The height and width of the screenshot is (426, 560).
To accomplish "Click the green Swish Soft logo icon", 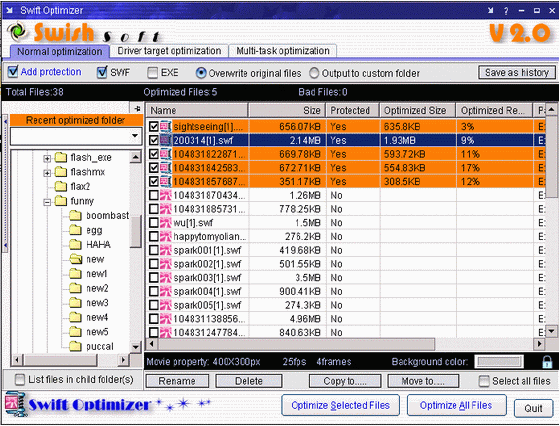I will pos(17,31).
